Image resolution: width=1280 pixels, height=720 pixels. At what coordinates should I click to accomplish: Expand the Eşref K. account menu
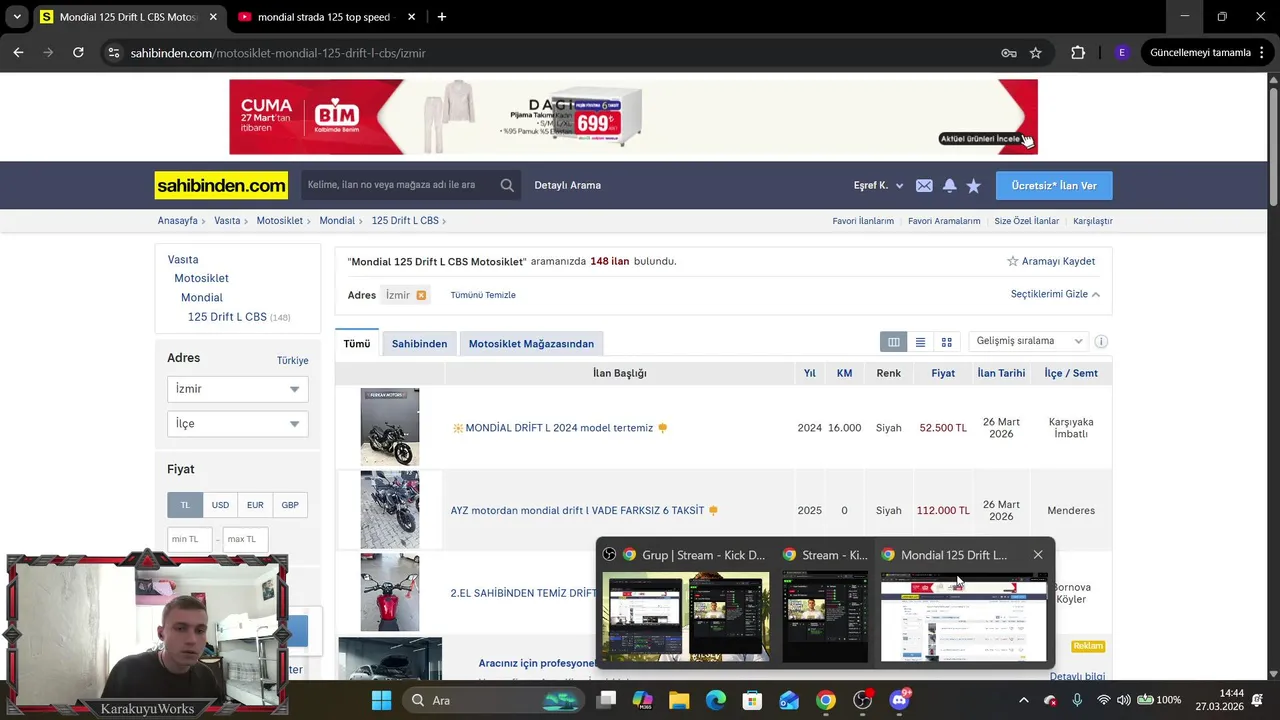pos(878,186)
